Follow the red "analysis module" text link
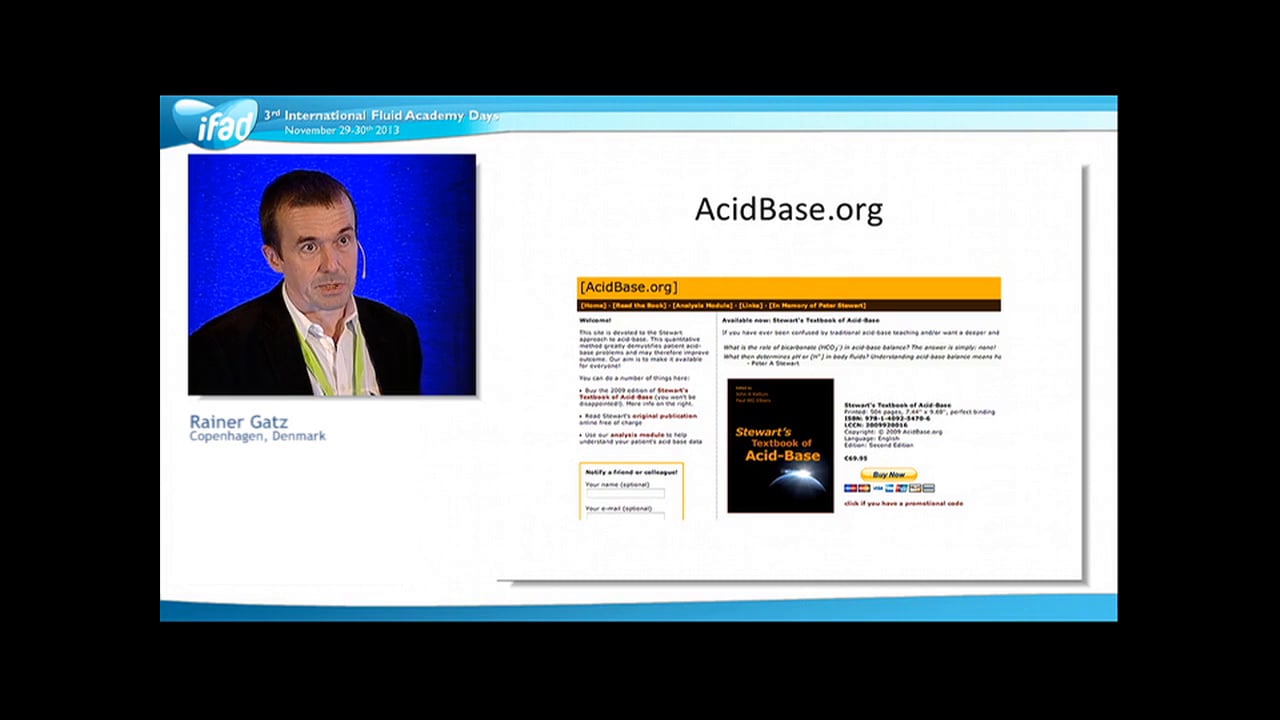Viewport: 1280px width, 720px height. [637, 435]
